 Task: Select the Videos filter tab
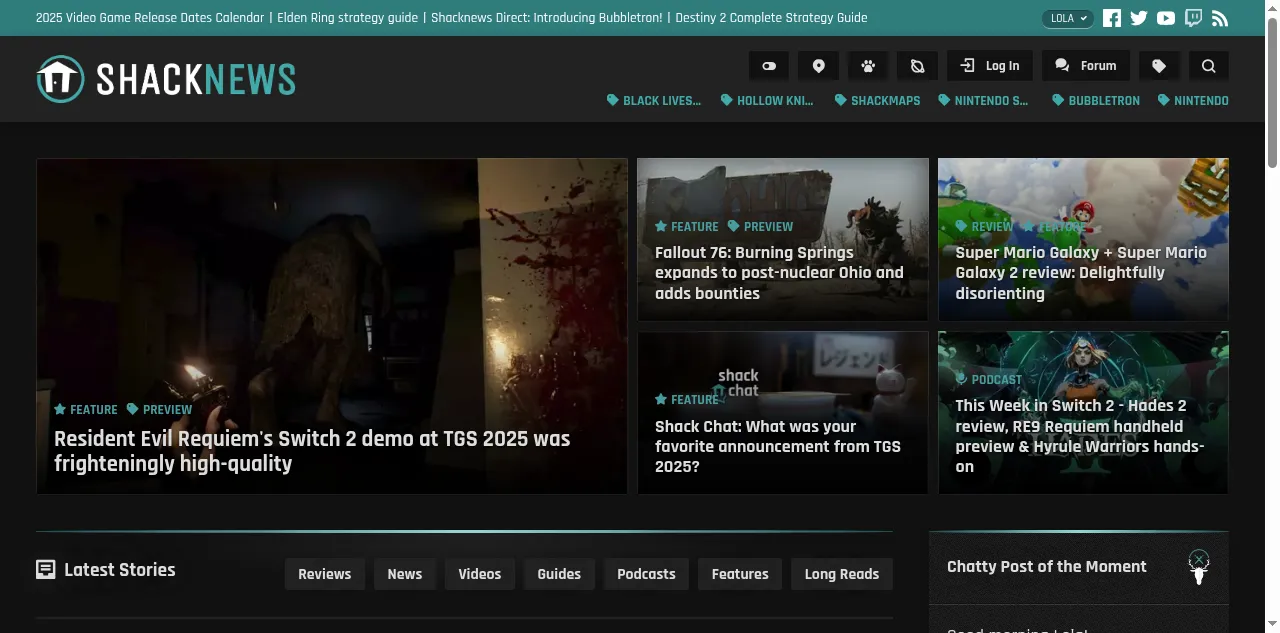point(480,574)
